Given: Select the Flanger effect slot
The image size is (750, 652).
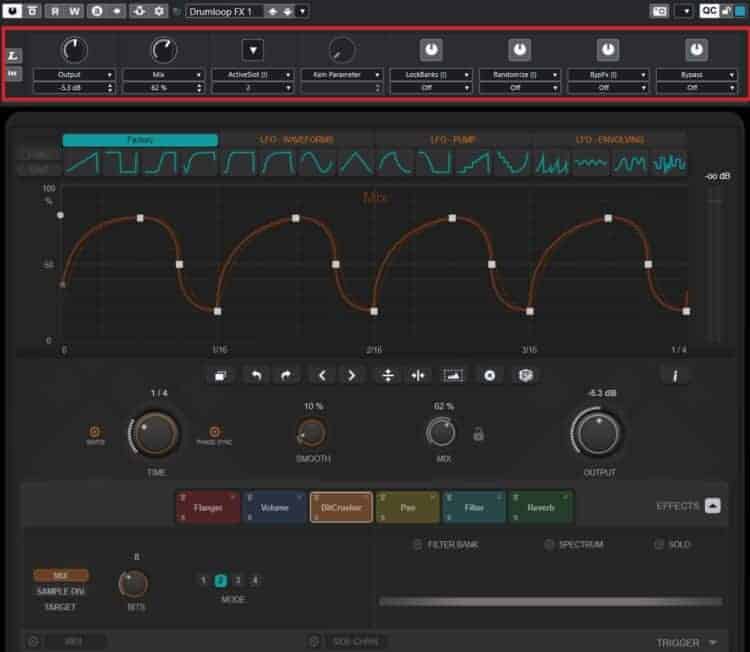Looking at the screenshot, I should 208,508.
